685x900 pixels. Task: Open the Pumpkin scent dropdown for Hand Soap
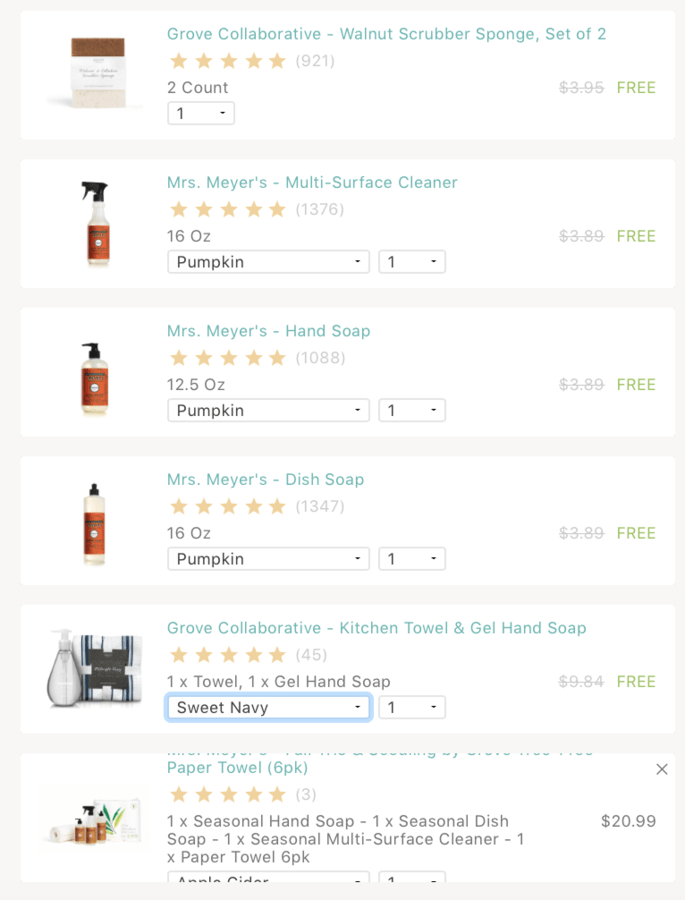[x=268, y=410]
